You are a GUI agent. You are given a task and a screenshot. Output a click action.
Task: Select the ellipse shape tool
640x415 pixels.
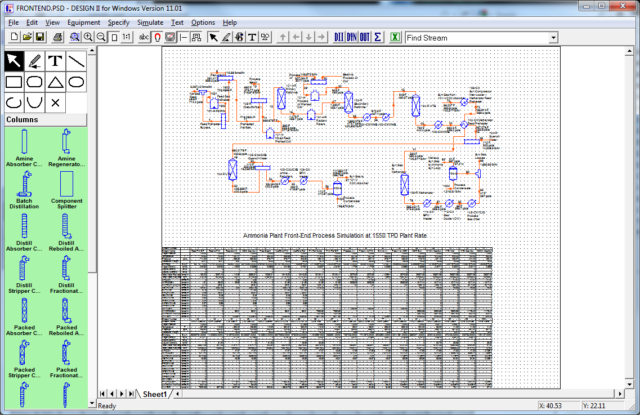pyautogui.click(x=76, y=82)
